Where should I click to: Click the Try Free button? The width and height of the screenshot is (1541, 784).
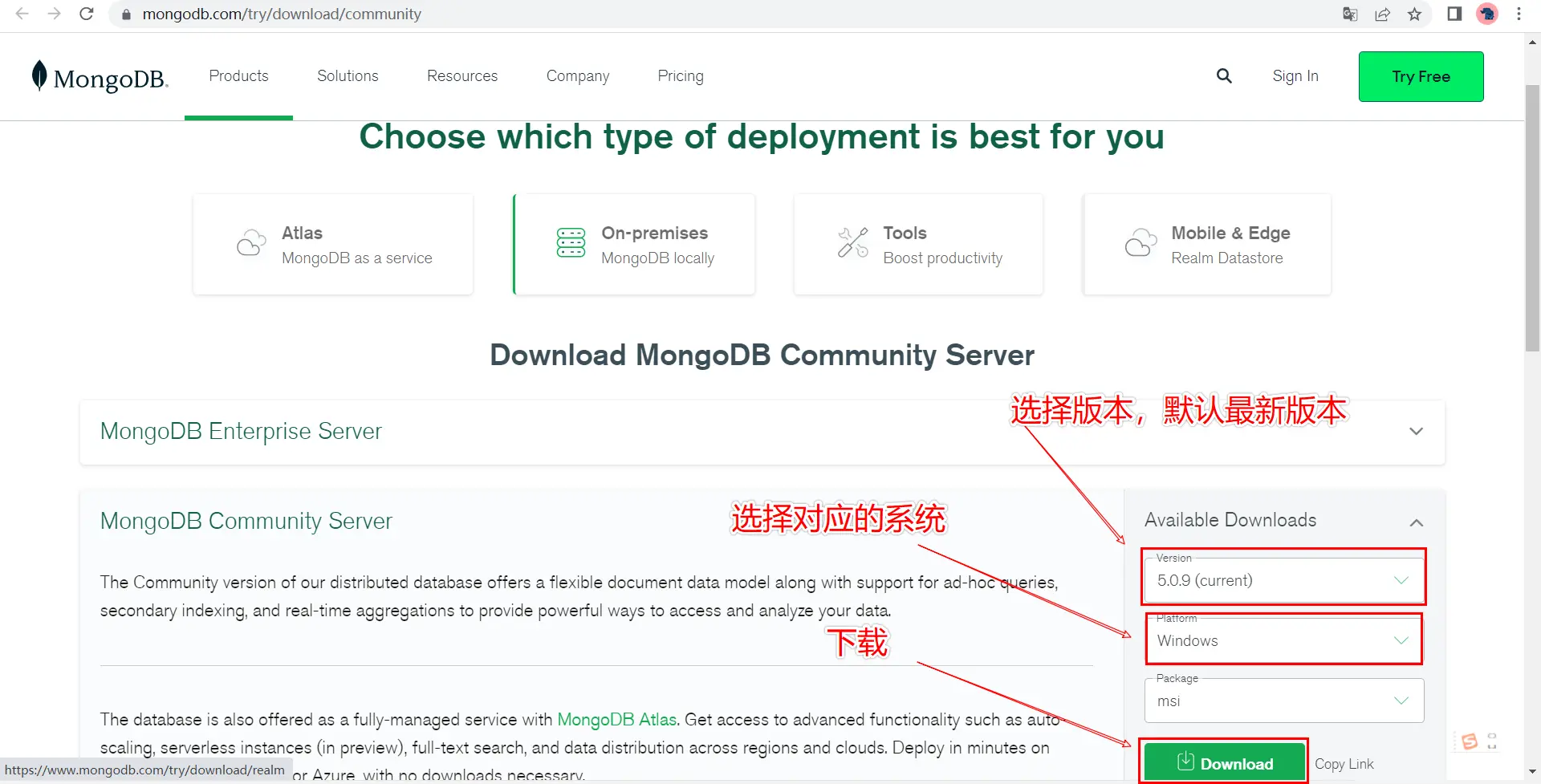(x=1421, y=76)
